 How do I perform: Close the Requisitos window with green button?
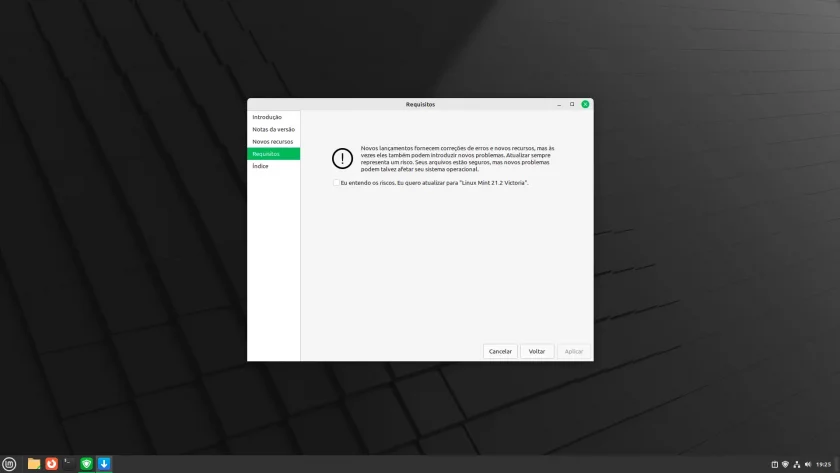[x=585, y=104]
